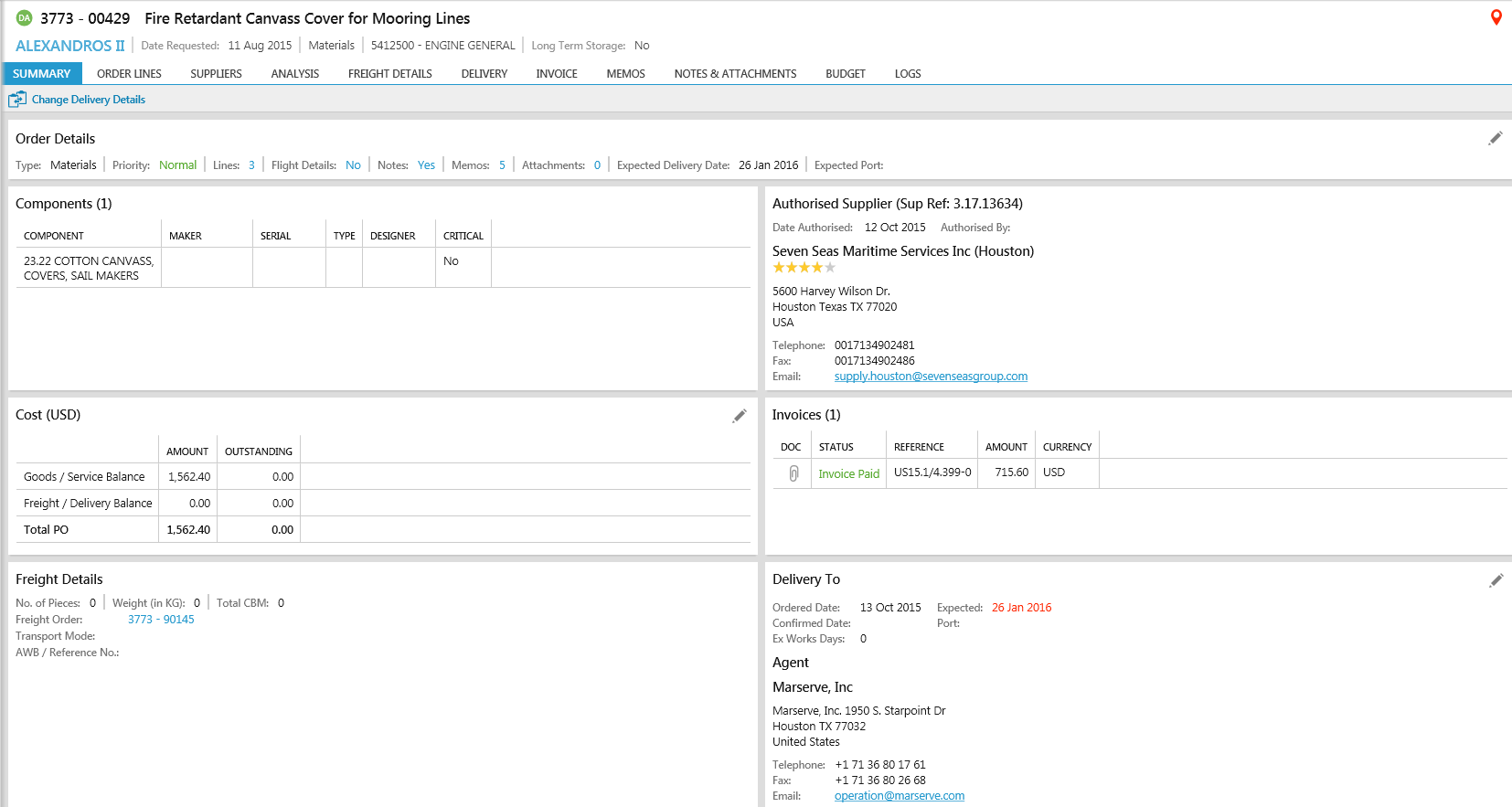Go to Notes & Attachments tab

tap(735, 74)
